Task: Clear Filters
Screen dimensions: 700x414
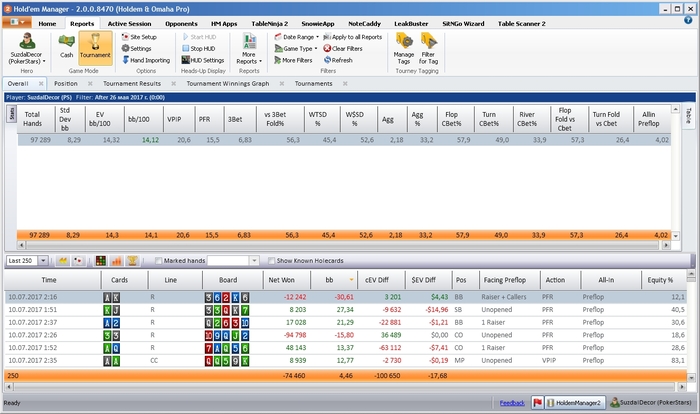Action: point(343,48)
